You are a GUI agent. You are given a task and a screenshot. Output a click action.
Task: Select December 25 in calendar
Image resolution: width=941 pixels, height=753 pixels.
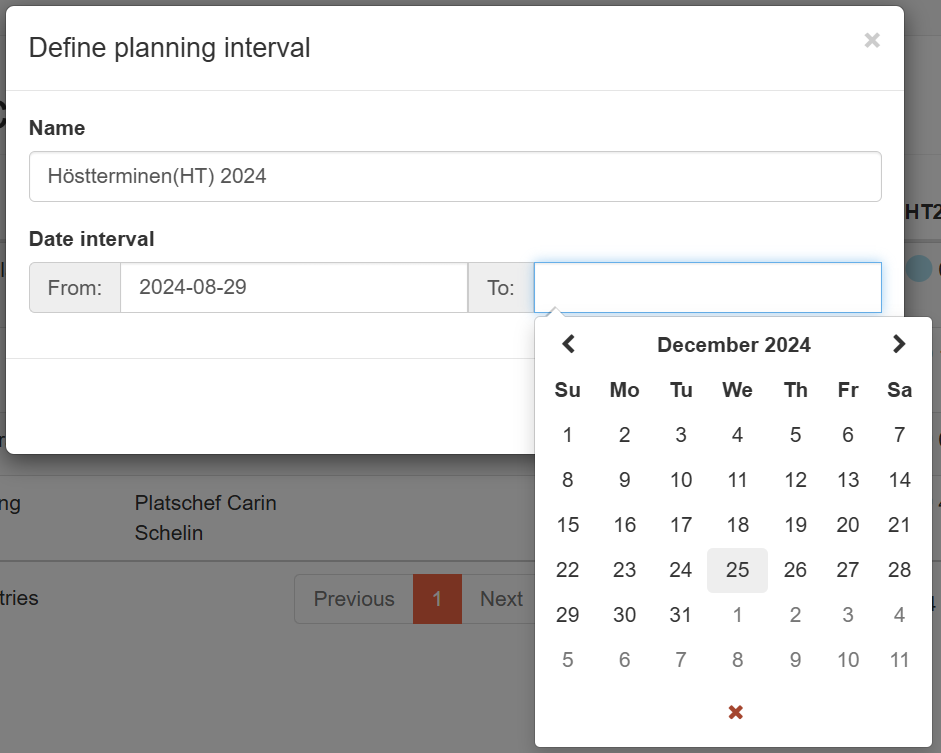[x=737, y=570]
